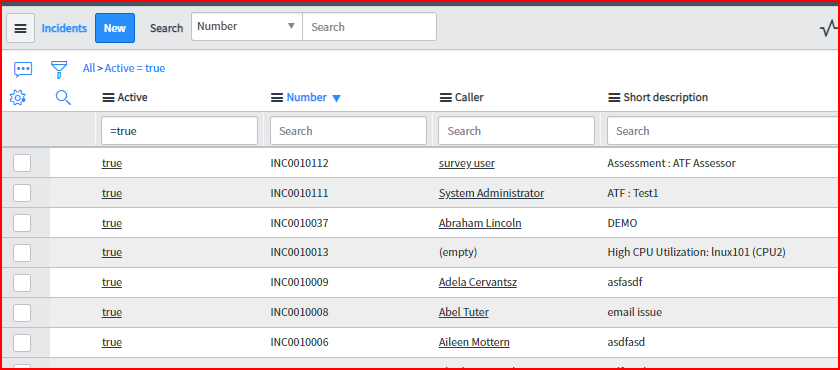The width and height of the screenshot is (840, 370).
Task: Check the INC0010006 row checkbox
Action: coord(22,342)
